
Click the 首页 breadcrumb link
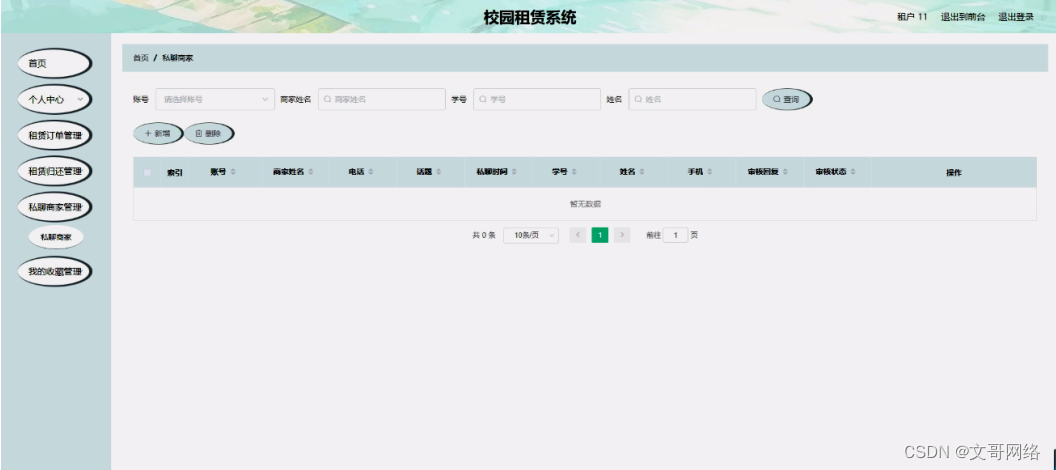pyautogui.click(x=141, y=58)
